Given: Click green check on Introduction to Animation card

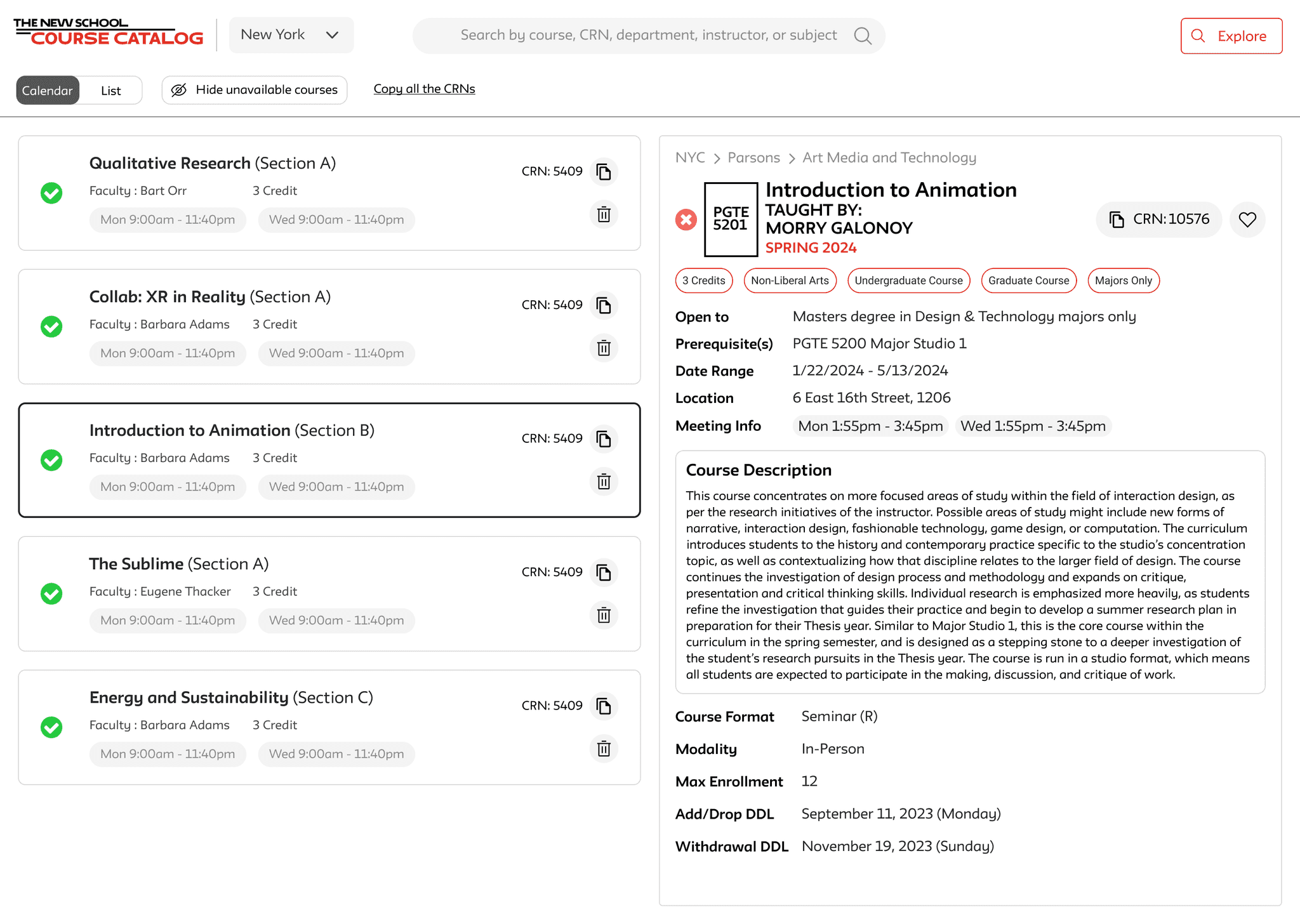Looking at the screenshot, I should [51, 460].
